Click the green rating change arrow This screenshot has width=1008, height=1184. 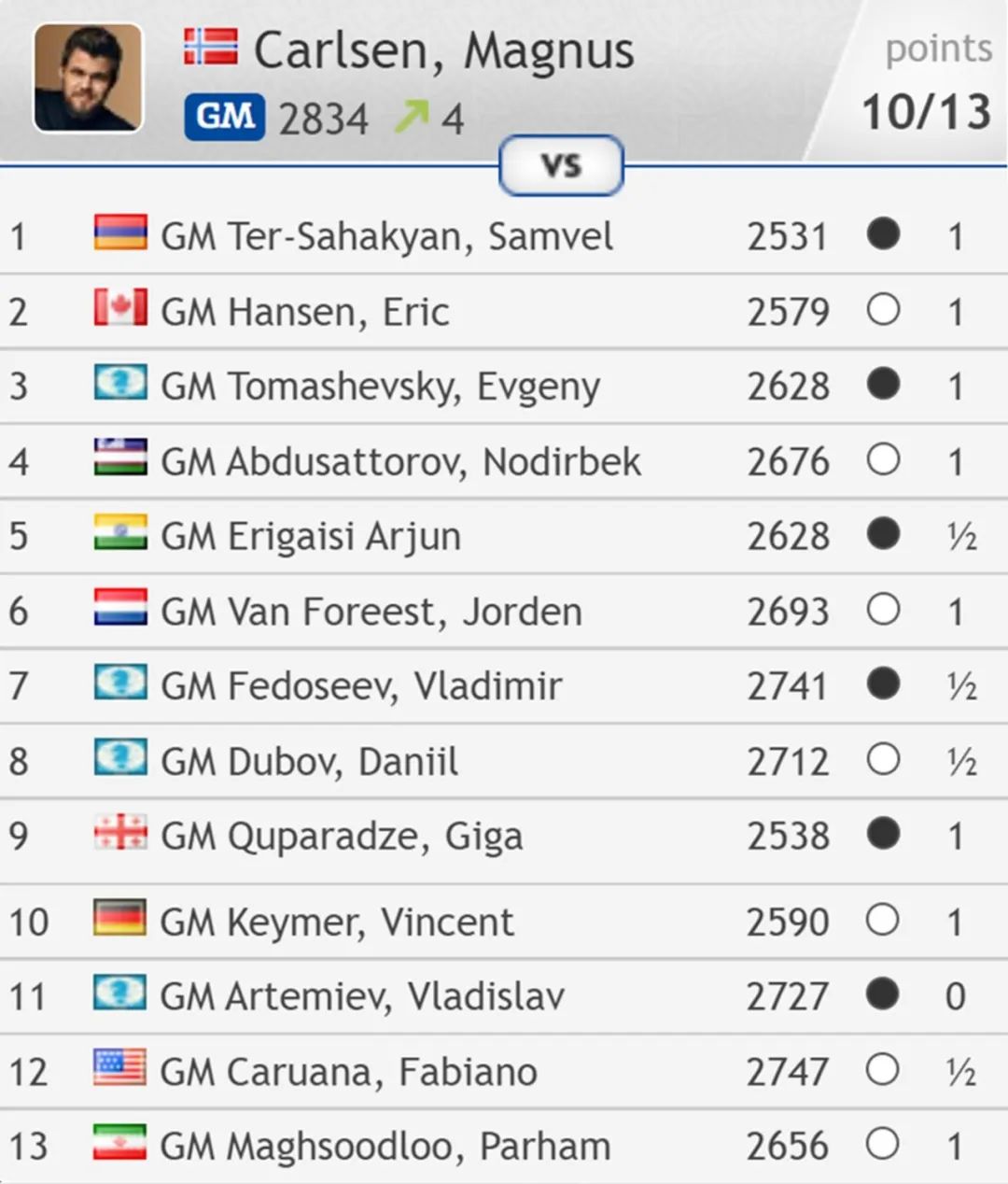pyautogui.click(x=412, y=116)
